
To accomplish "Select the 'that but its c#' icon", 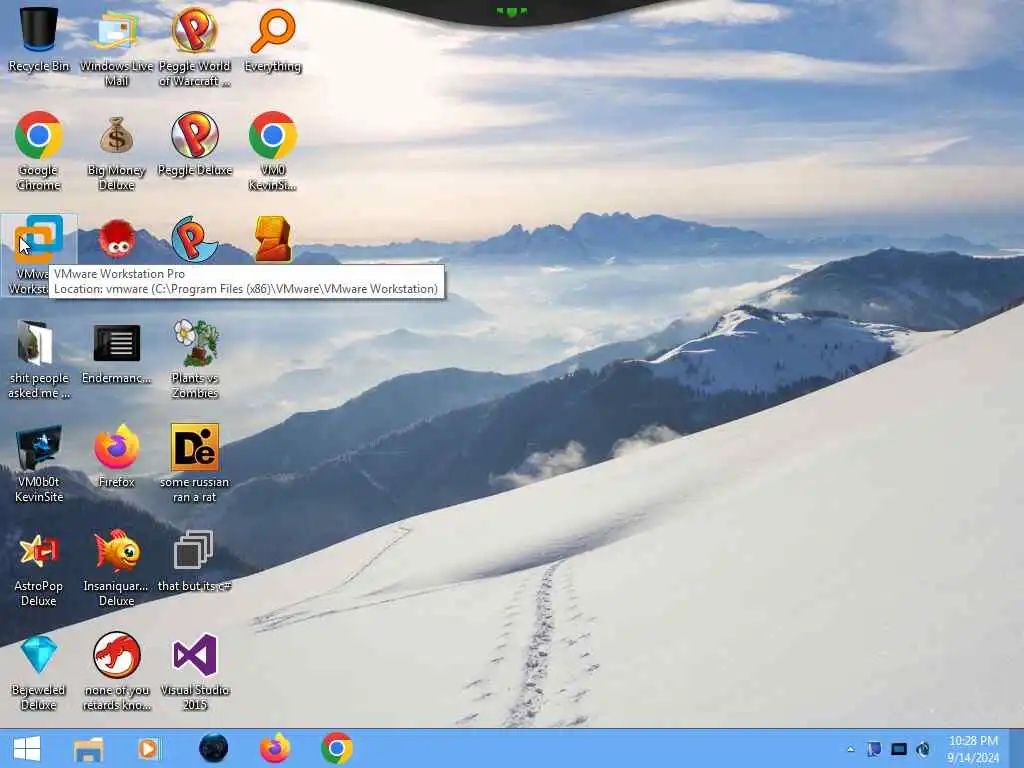I will point(195,560).
